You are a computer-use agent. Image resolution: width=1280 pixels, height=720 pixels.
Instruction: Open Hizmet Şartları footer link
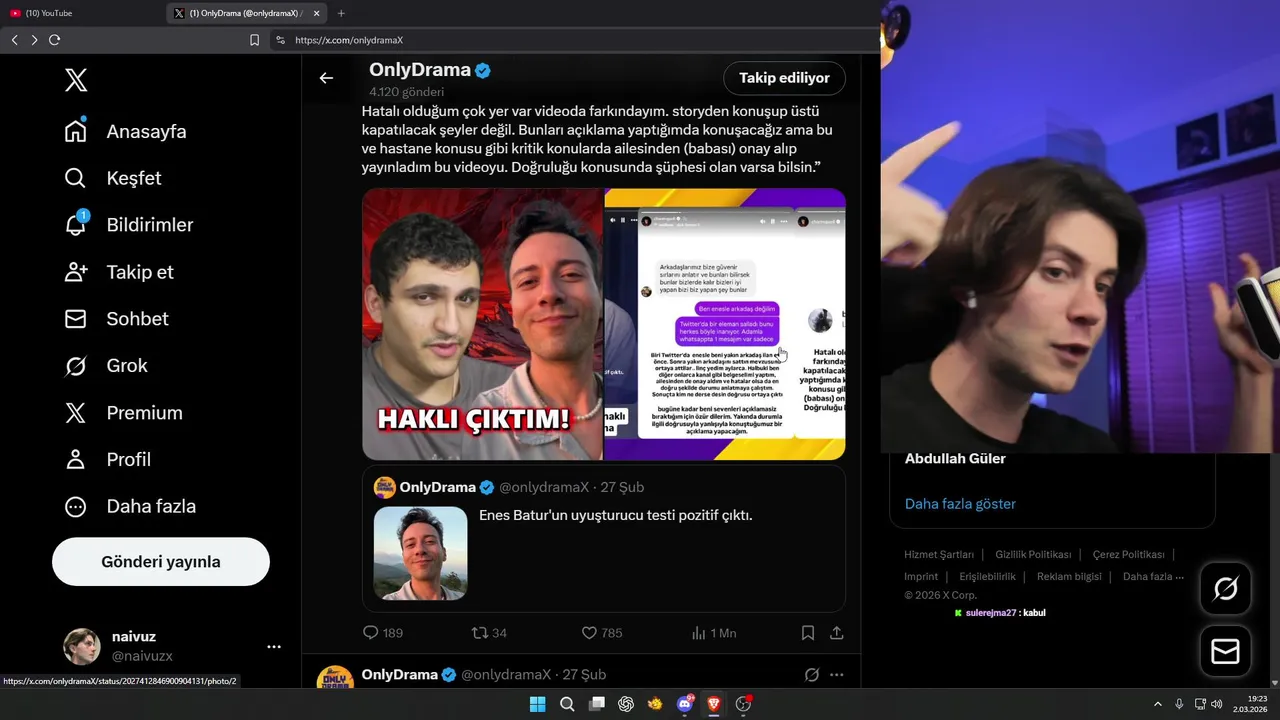coord(939,554)
